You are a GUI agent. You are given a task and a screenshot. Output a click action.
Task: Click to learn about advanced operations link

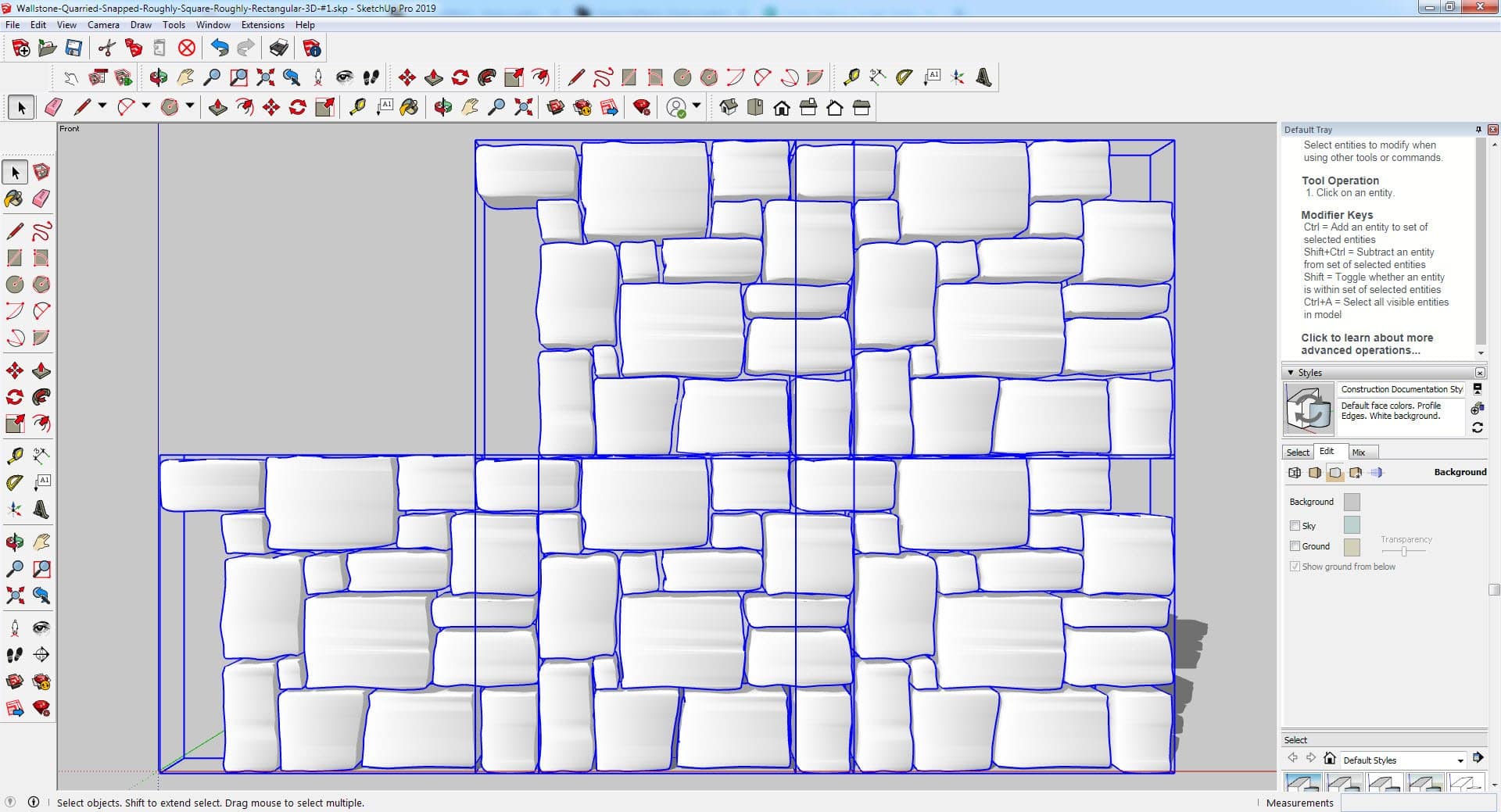pos(1367,344)
